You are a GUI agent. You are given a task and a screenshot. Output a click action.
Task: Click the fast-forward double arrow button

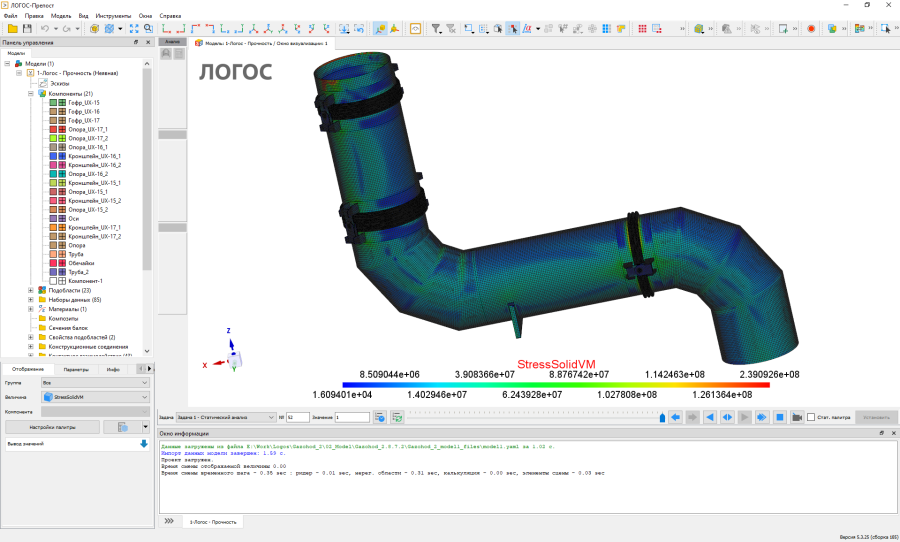762,417
